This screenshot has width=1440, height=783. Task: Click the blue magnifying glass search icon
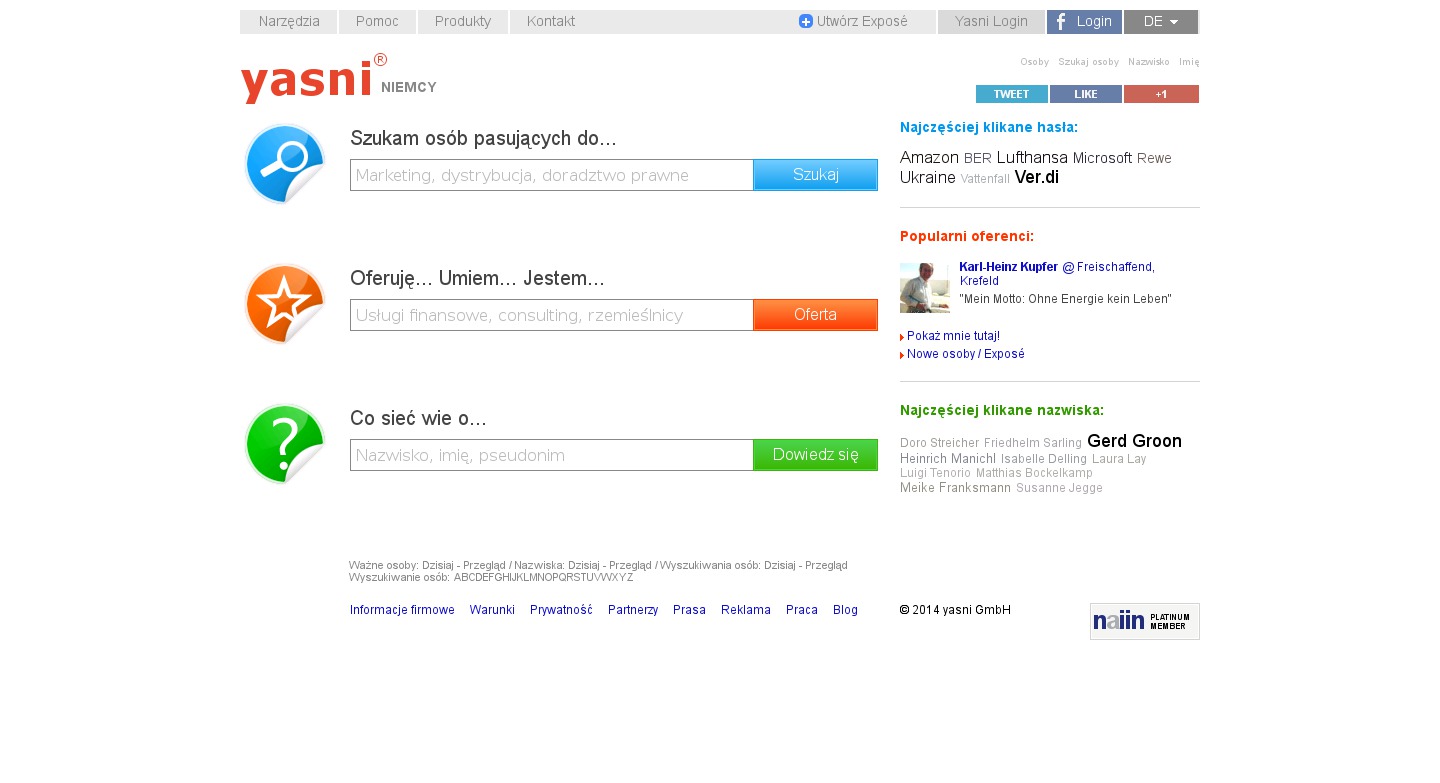pos(285,164)
